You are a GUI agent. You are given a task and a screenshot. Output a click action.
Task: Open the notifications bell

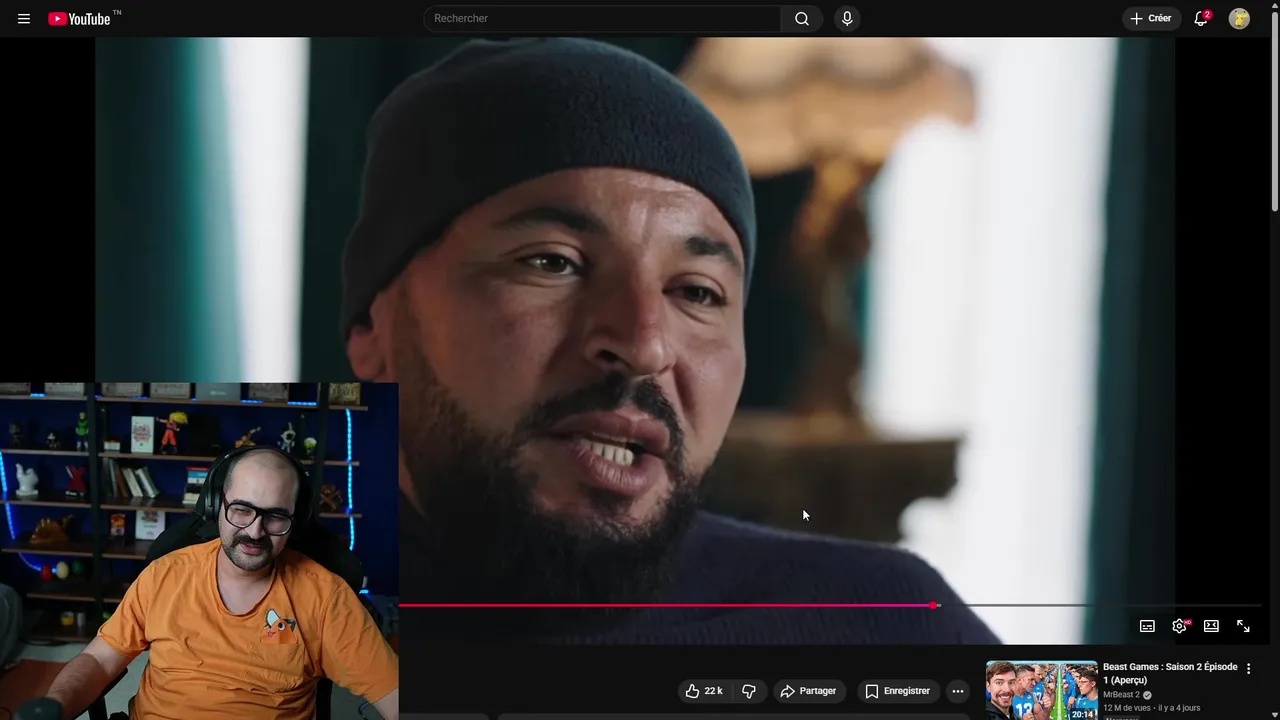coord(1201,18)
